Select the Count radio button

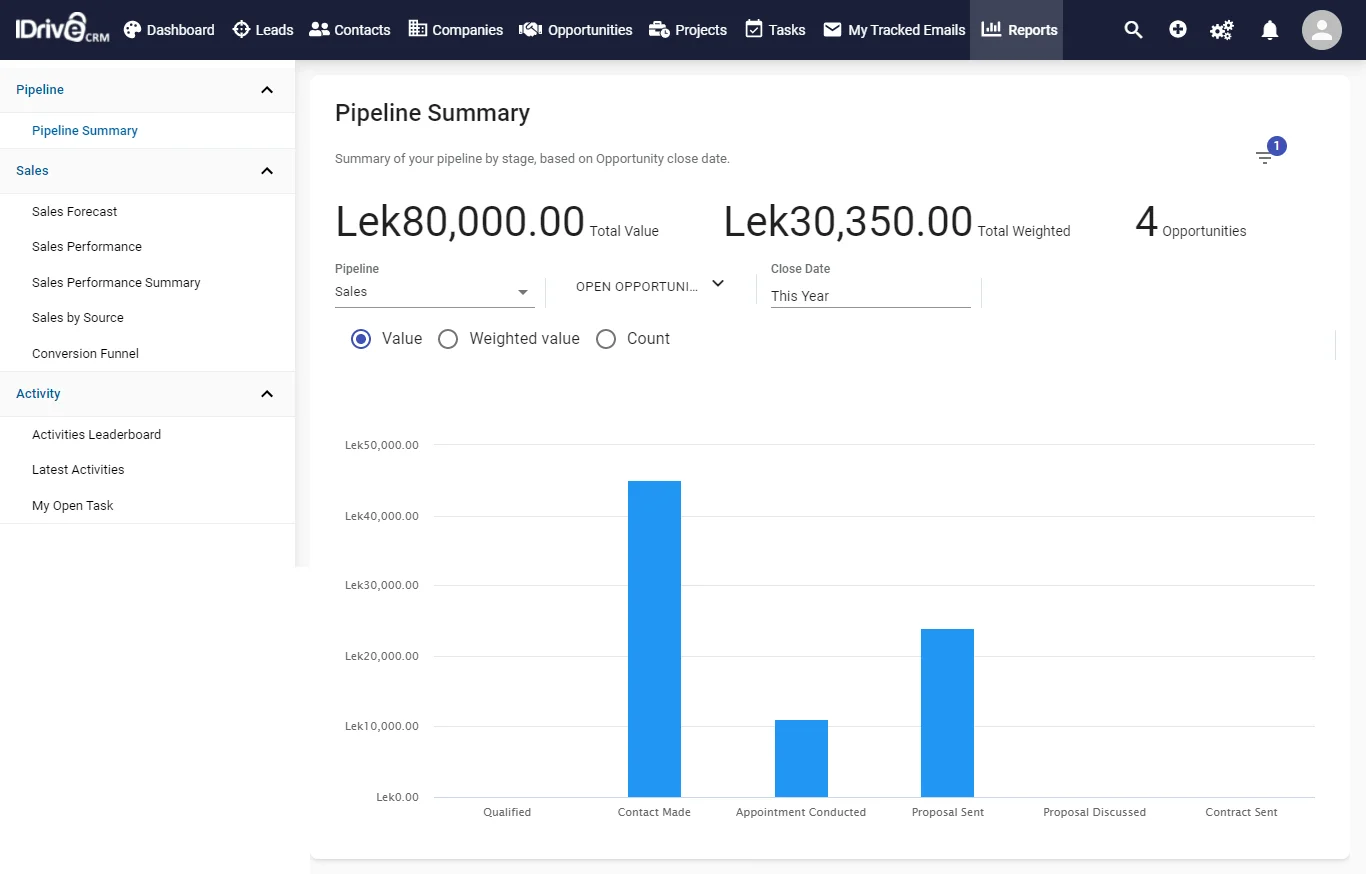click(x=606, y=339)
